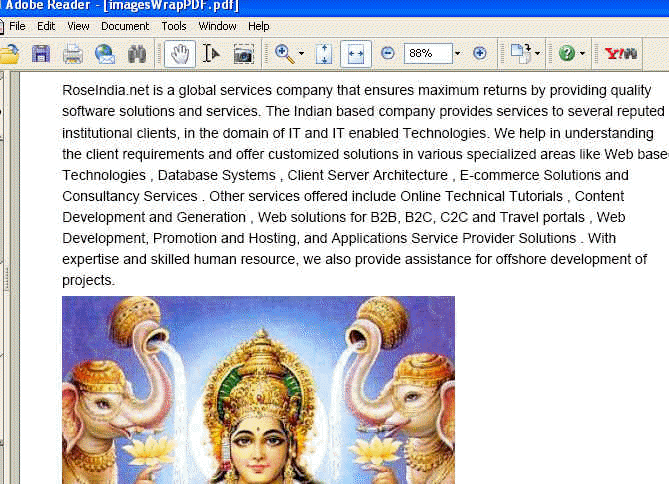The width and height of the screenshot is (669, 484).
Task: Click the Yahoo toolbar search icon
Action: click(621, 54)
